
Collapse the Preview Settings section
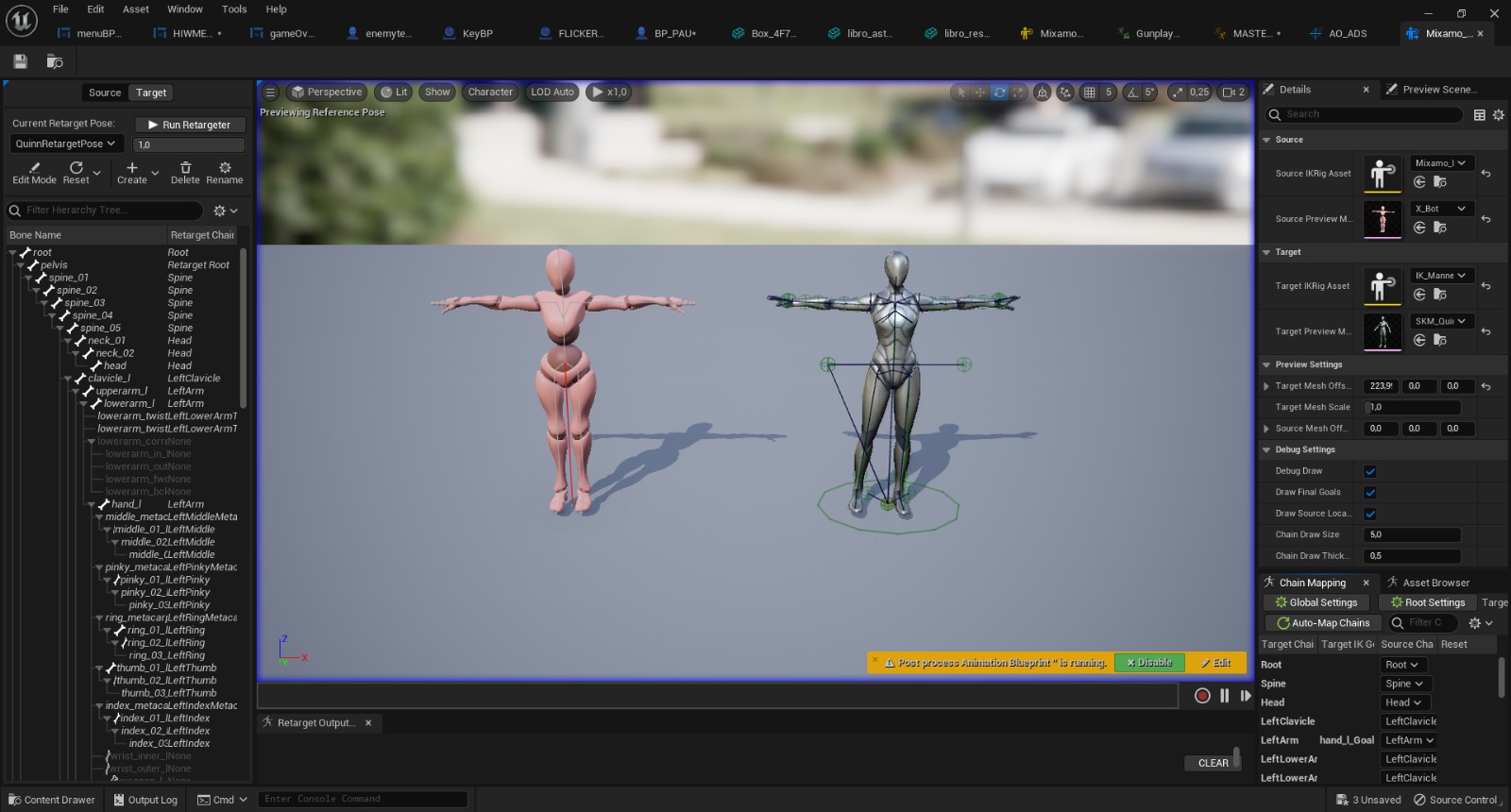pyautogui.click(x=1266, y=364)
